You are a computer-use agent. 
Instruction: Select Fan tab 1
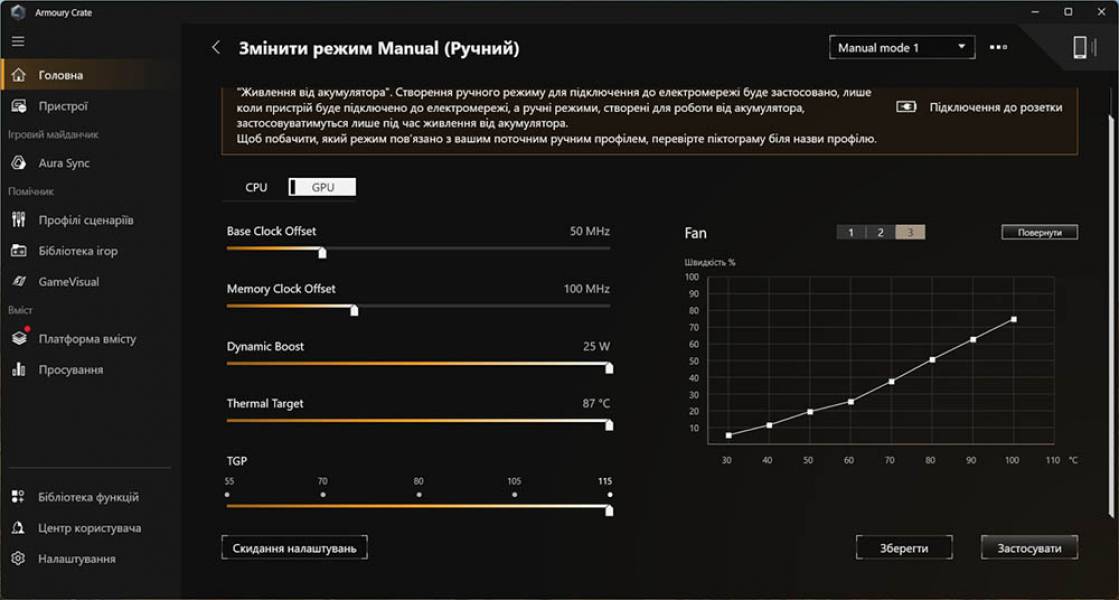(851, 232)
